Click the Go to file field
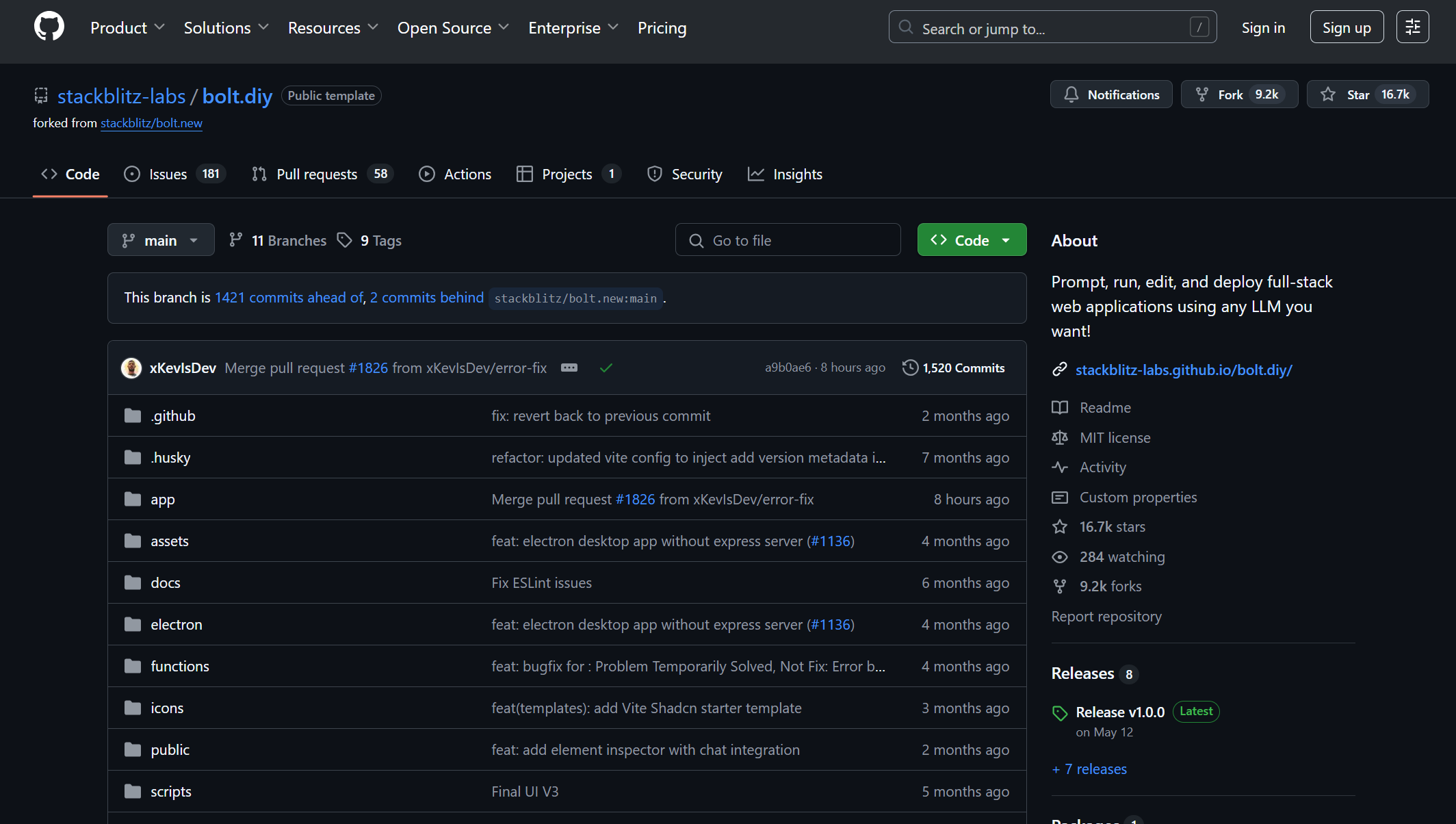Viewport: 1456px width, 824px height. point(788,240)
